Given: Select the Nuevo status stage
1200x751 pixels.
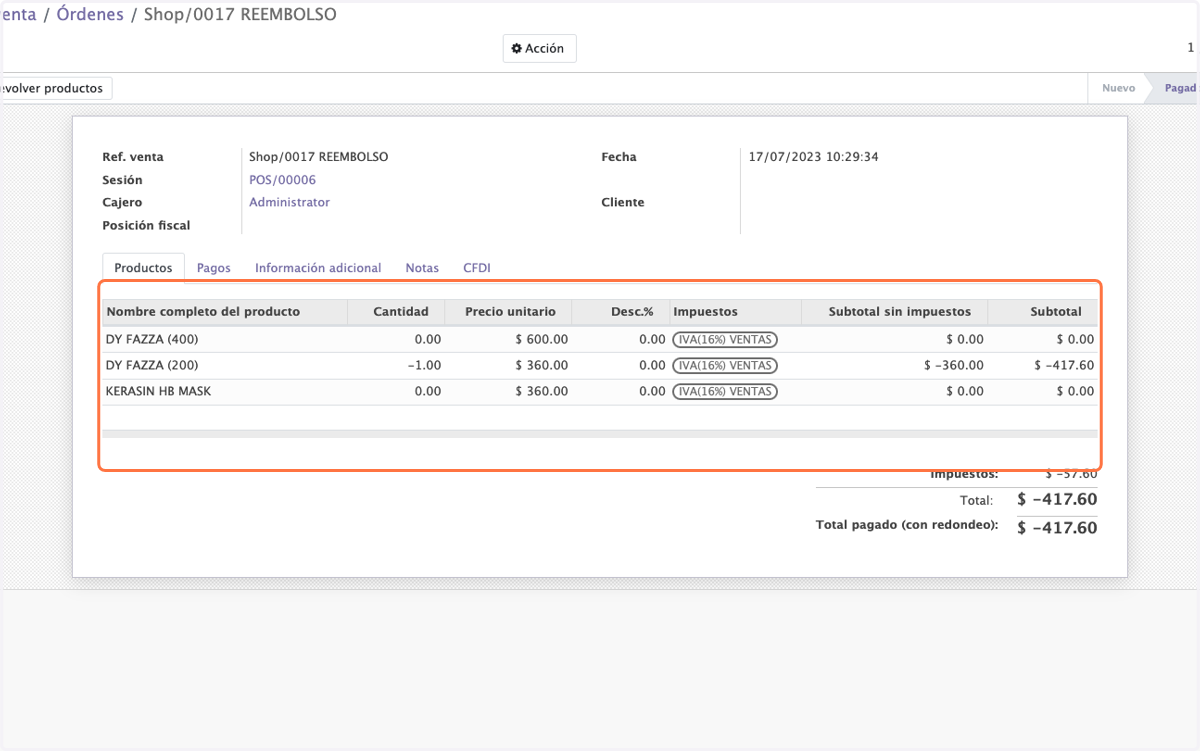Looking at the screenshot, I should pyautogui.click(x=1118, y=88).
